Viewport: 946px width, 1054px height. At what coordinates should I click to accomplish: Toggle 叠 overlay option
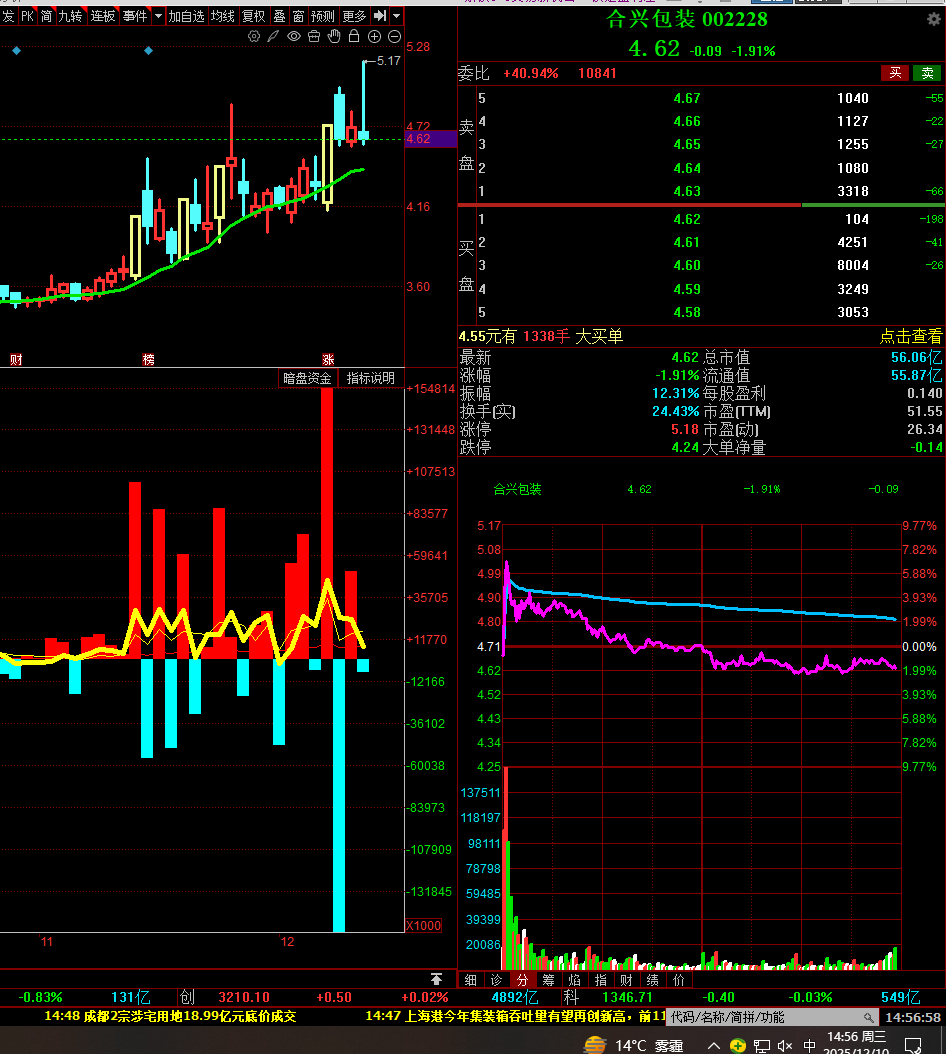point(280,15)
